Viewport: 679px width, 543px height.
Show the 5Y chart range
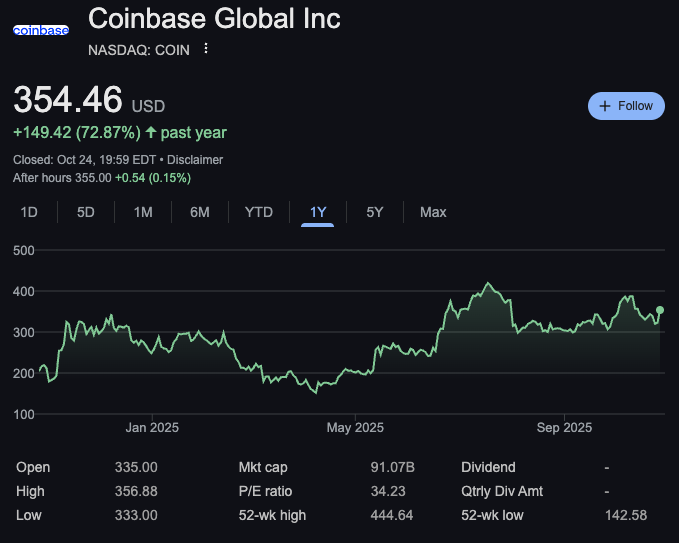point(374,212)
